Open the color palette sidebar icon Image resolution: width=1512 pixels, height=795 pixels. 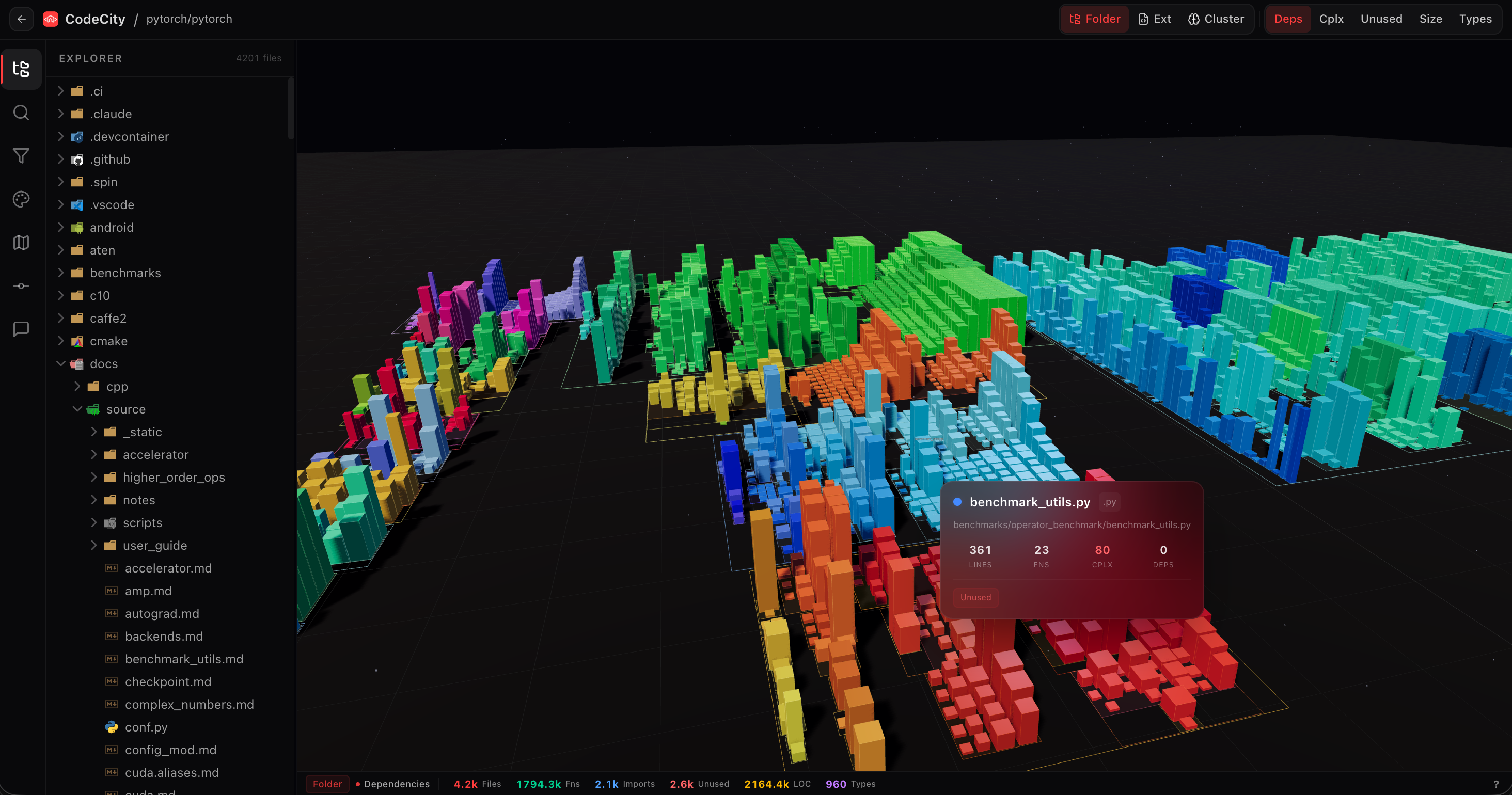point(21,199)
